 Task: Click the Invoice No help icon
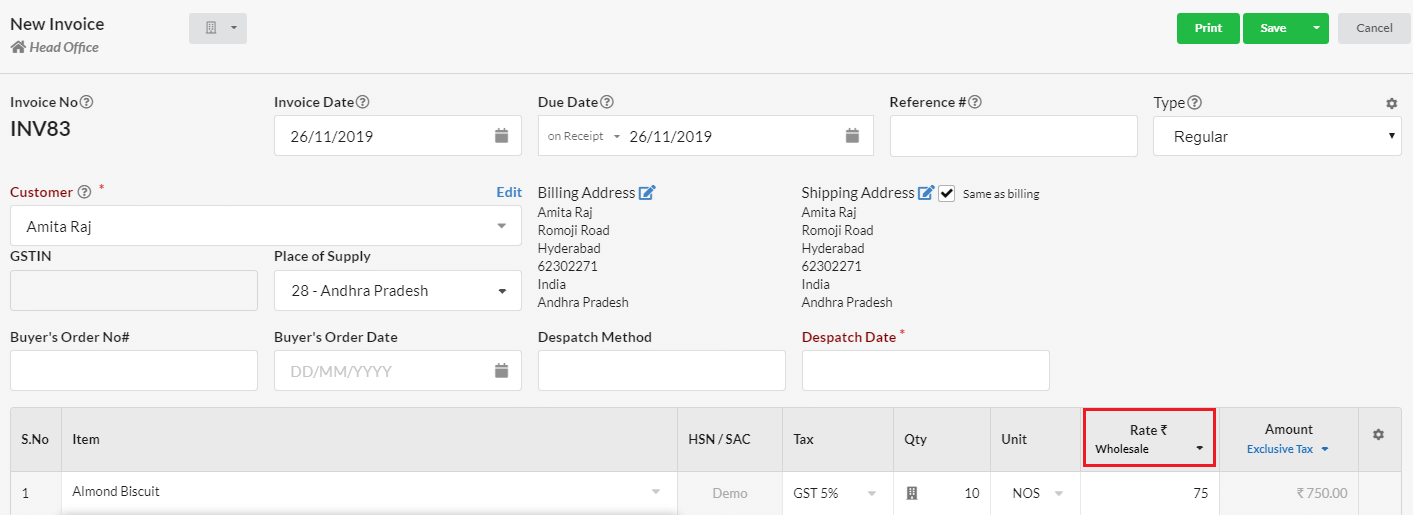pos(87,102)
